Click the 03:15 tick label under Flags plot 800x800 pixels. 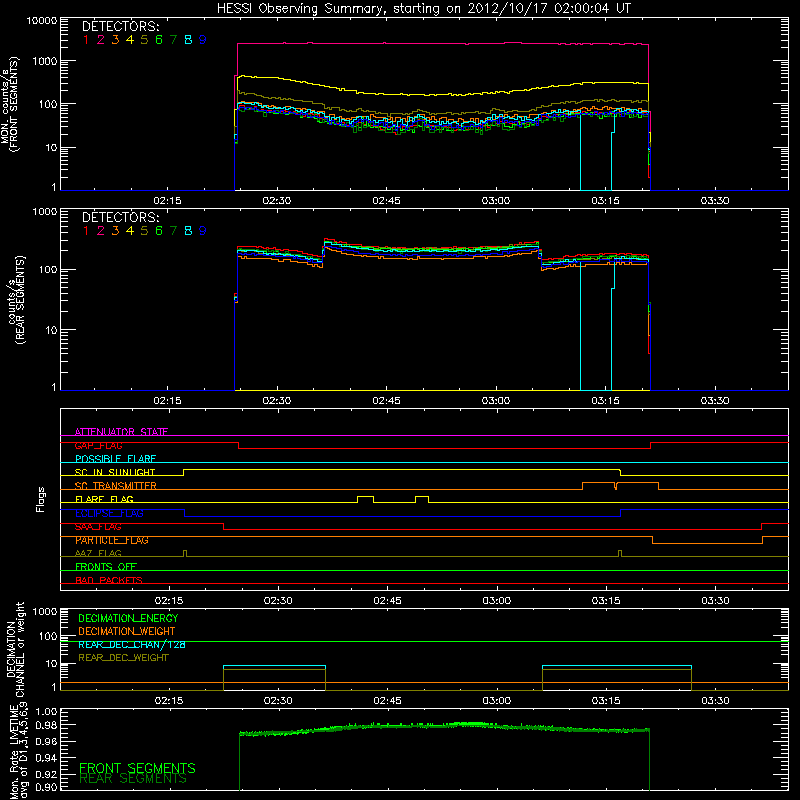pyautogui.click(x=606, y=601)
